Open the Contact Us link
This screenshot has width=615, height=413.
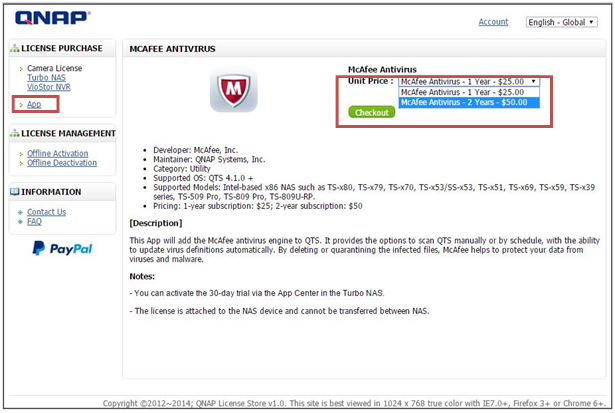(46, 212)
